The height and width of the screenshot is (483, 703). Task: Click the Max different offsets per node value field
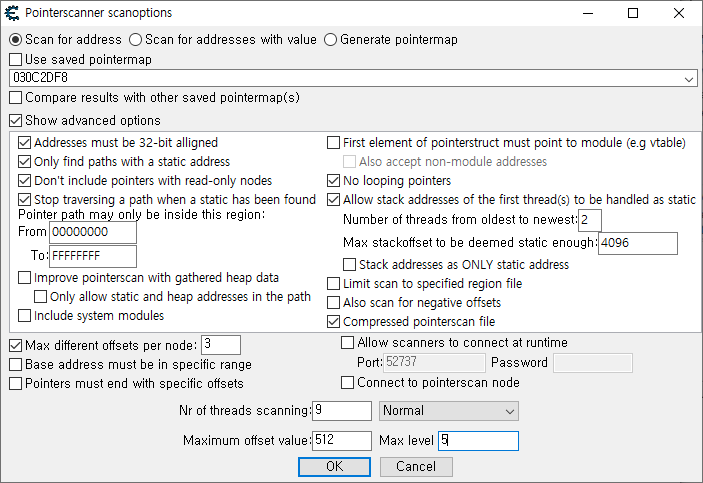point(221,345)
